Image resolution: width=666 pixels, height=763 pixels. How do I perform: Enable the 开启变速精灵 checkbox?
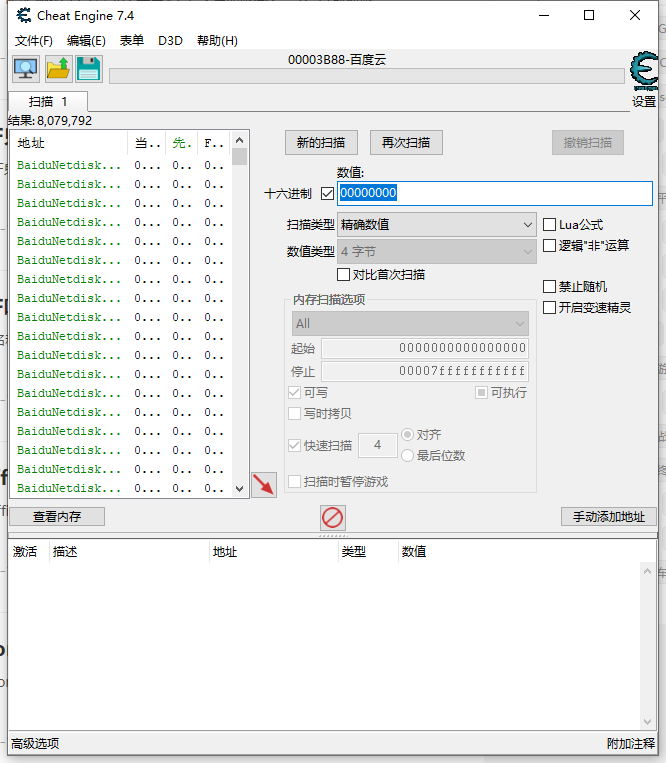[x=549, y=307]
